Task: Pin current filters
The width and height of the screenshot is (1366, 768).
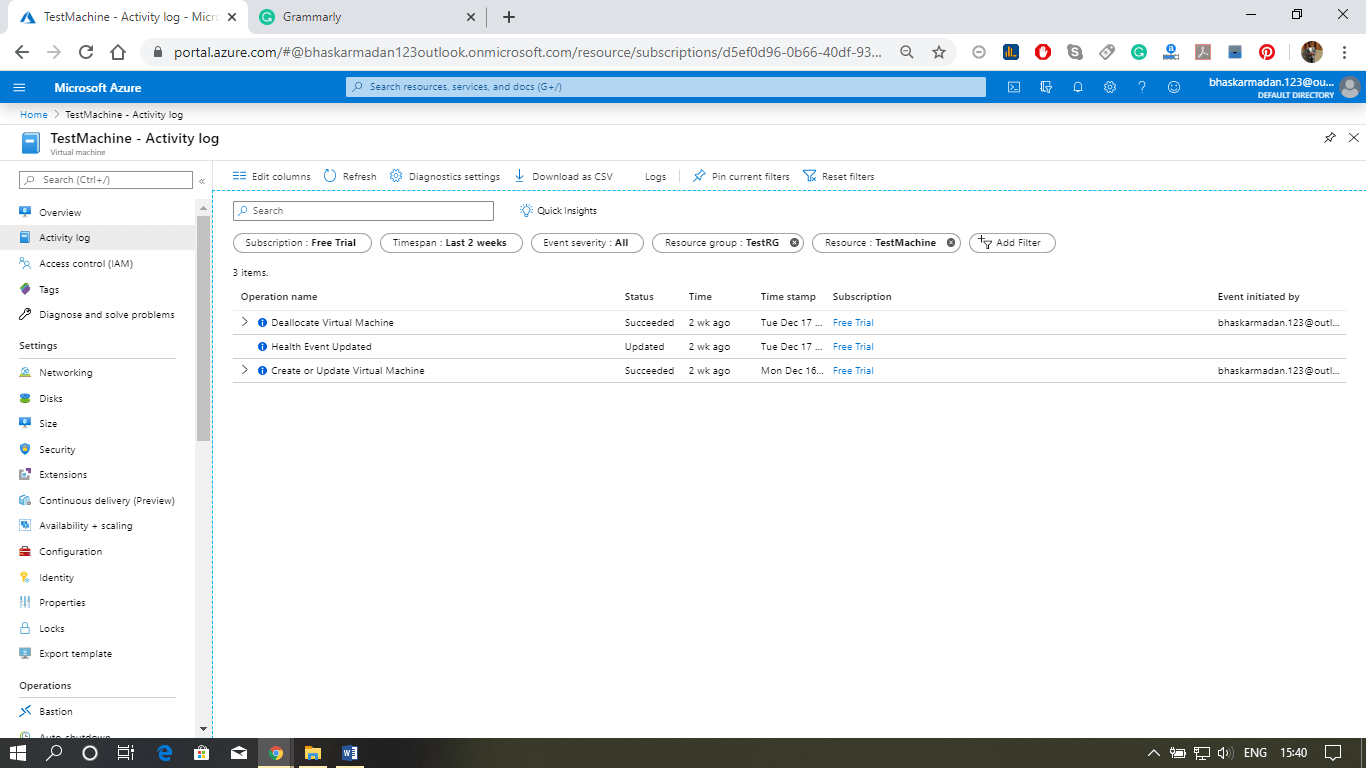Action: pyautogui.click(x=741, y=176)
